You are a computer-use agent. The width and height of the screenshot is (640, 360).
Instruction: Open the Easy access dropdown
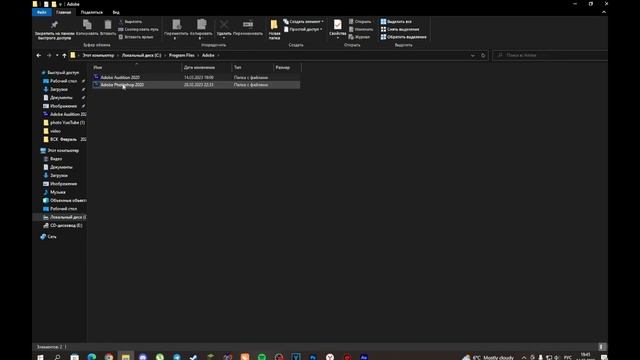click(303, 29)
